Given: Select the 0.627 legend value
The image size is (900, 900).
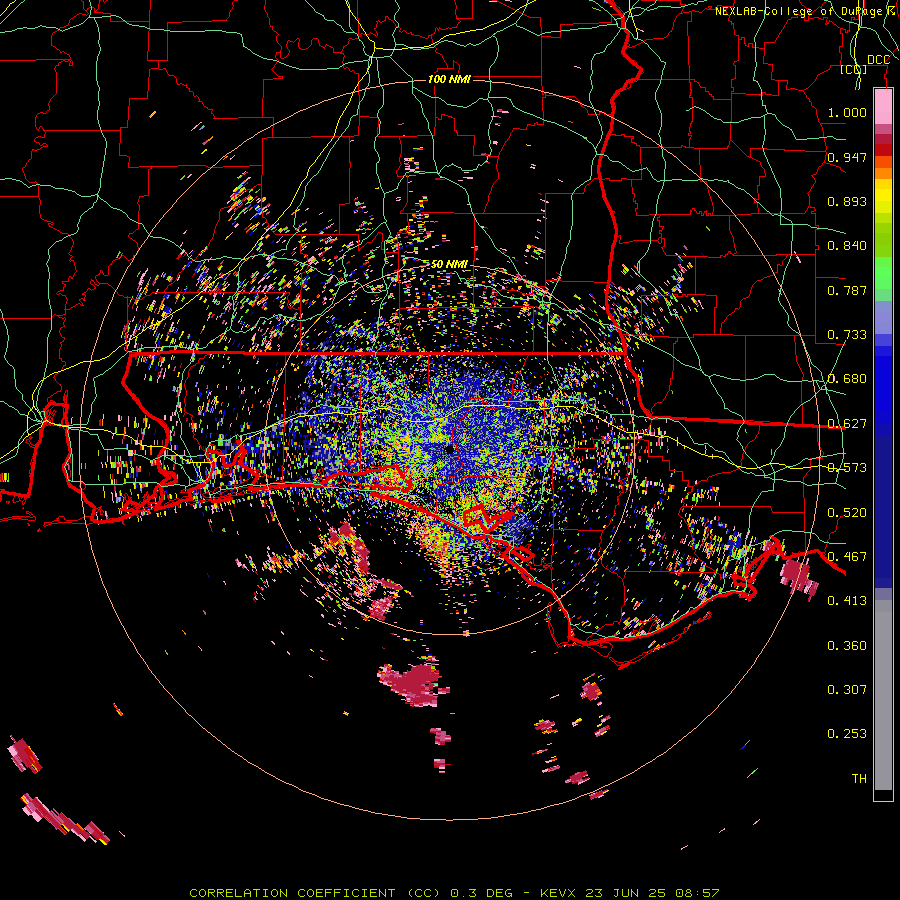Looking at the screenshot, I should click(847, 424).
